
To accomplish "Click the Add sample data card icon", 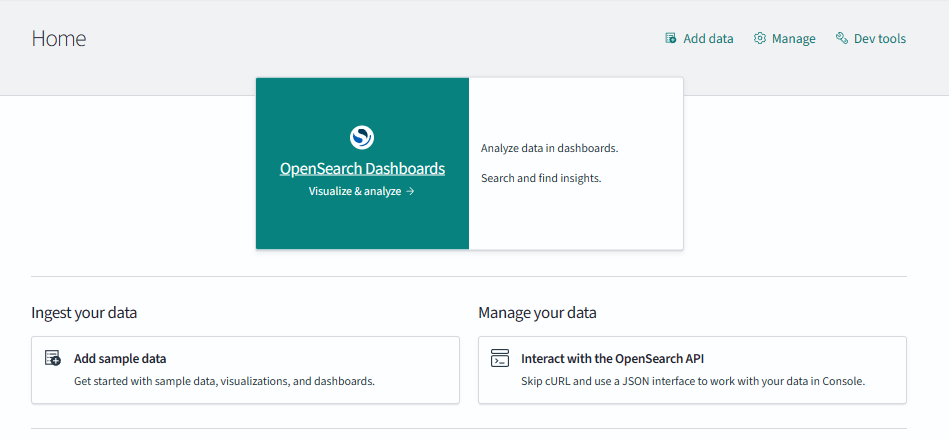I will (x=53, y=358).
